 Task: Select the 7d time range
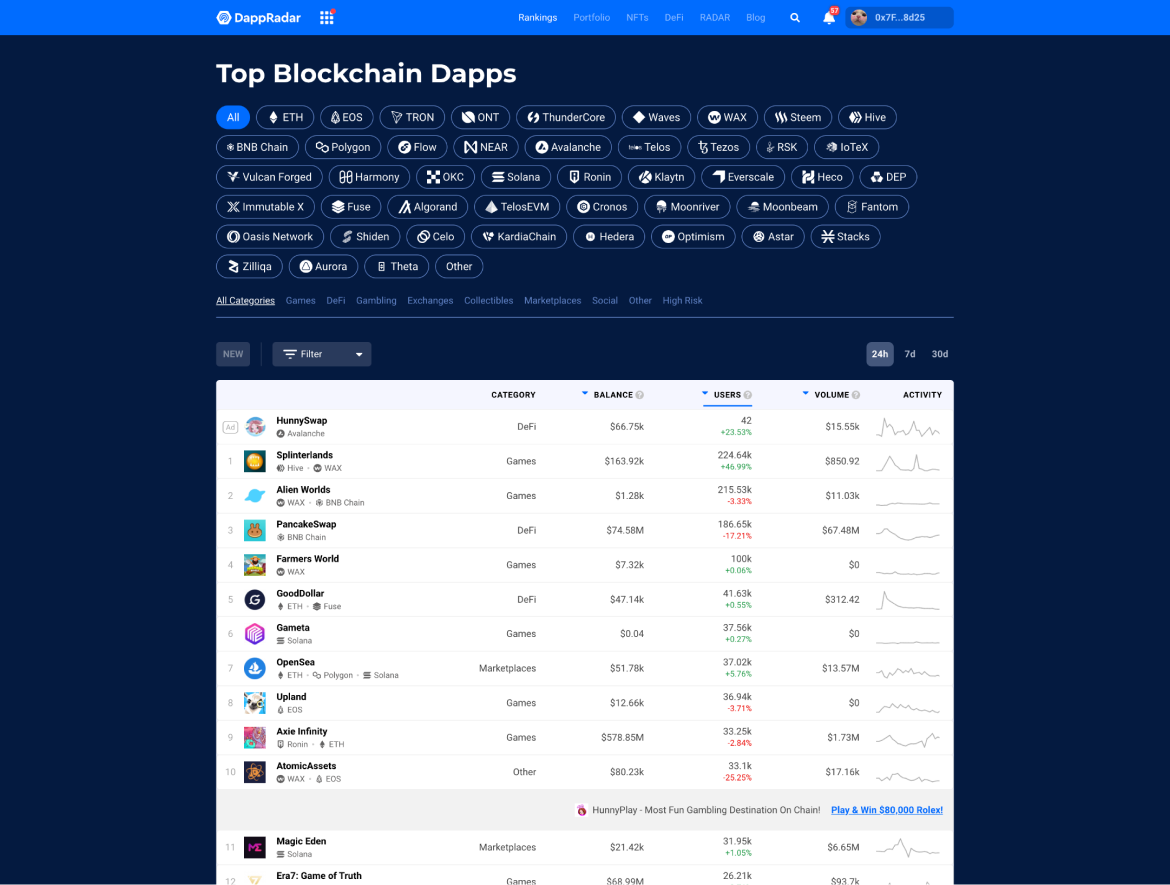[x=910, y=354]
